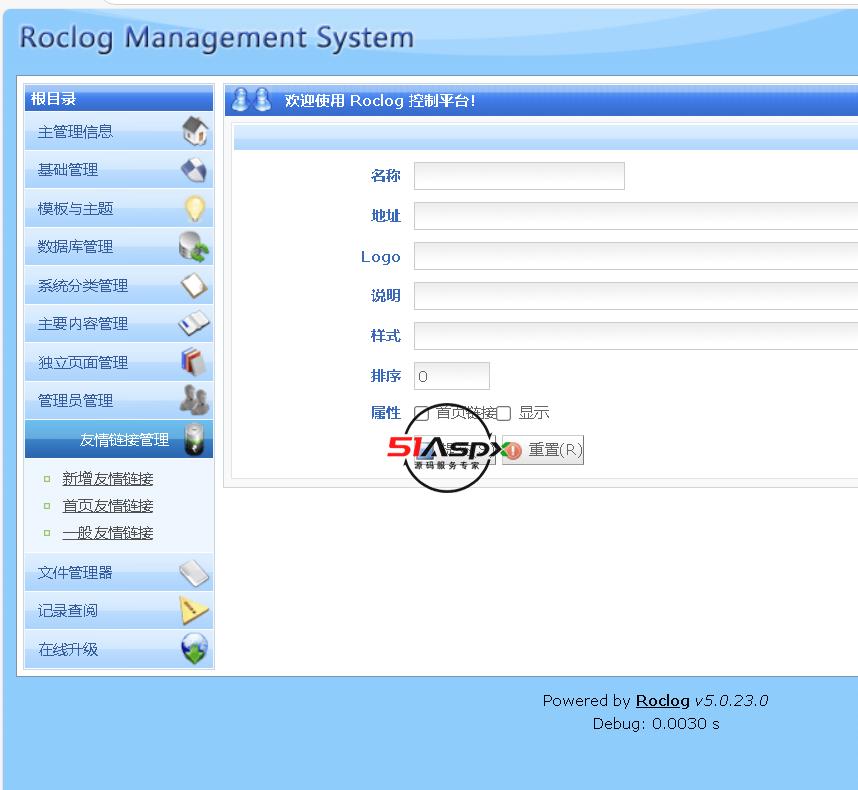This screenshot has width=858, height=790.
Task: Open the 新增友情链接 link
Action: click(108, 479)
